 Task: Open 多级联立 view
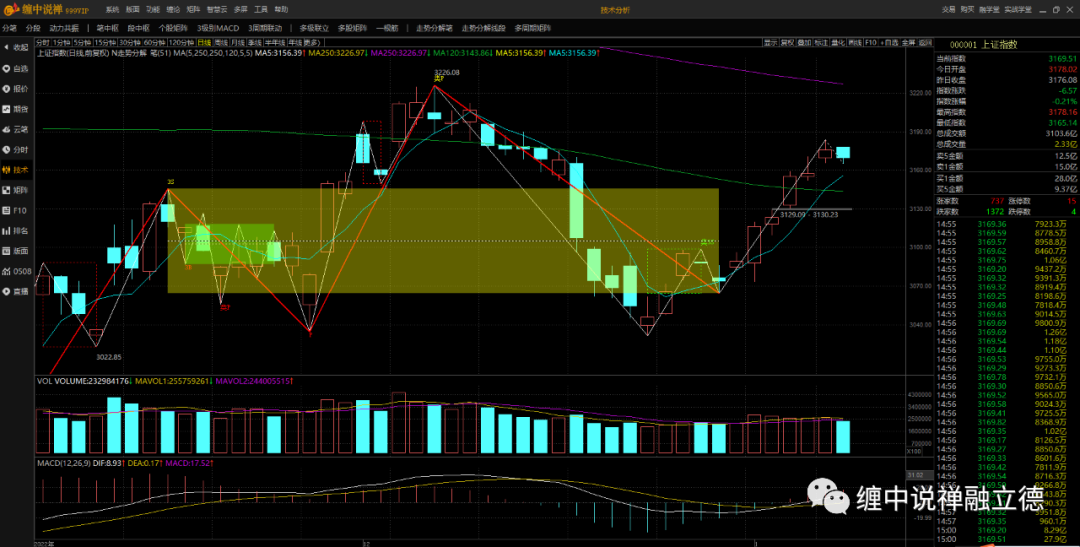coord(314,28)
